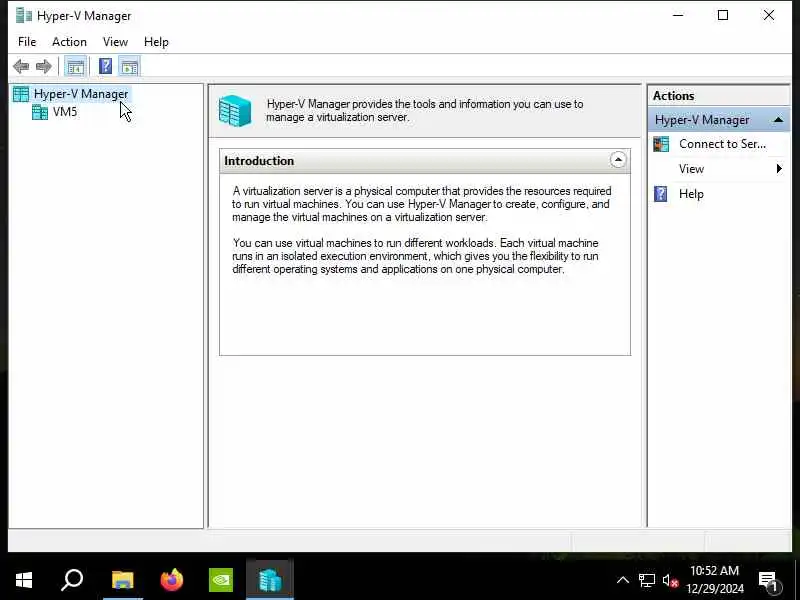
Task: Minimize the Hyper-V Manager window
Action: [678, 15]
